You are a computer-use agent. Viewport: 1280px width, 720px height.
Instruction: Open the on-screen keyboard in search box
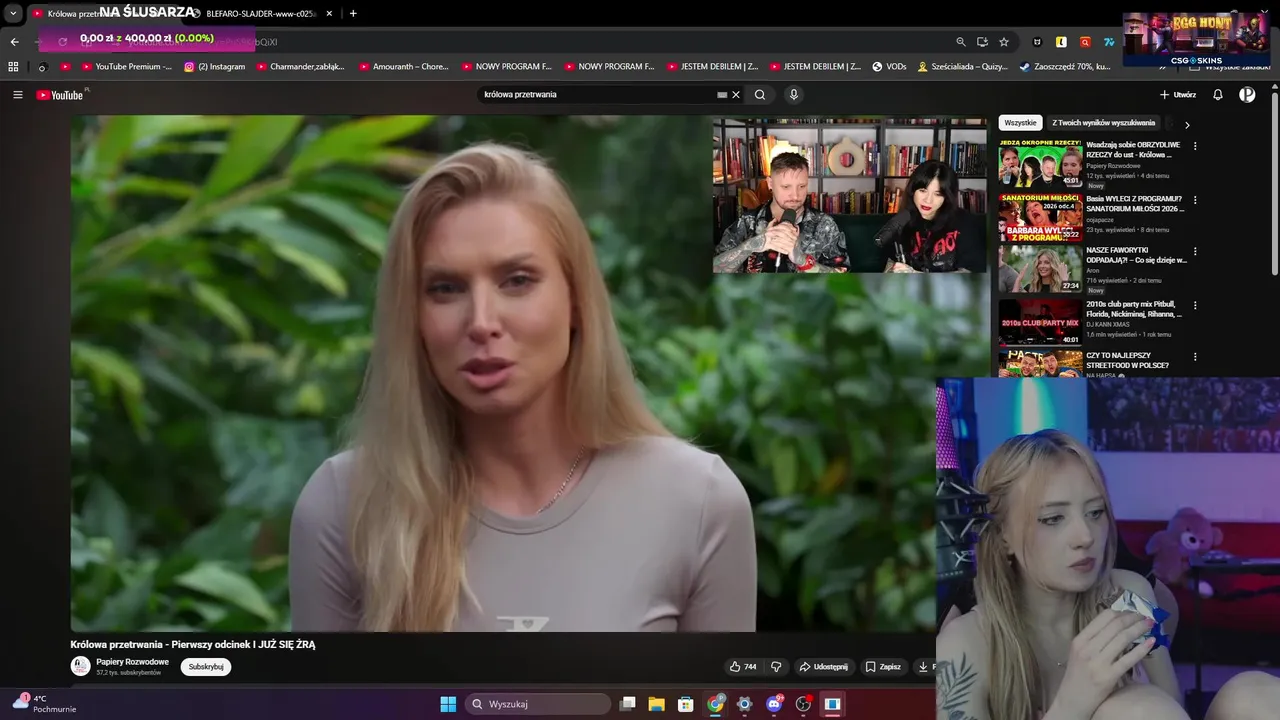(x=722, y=94)
